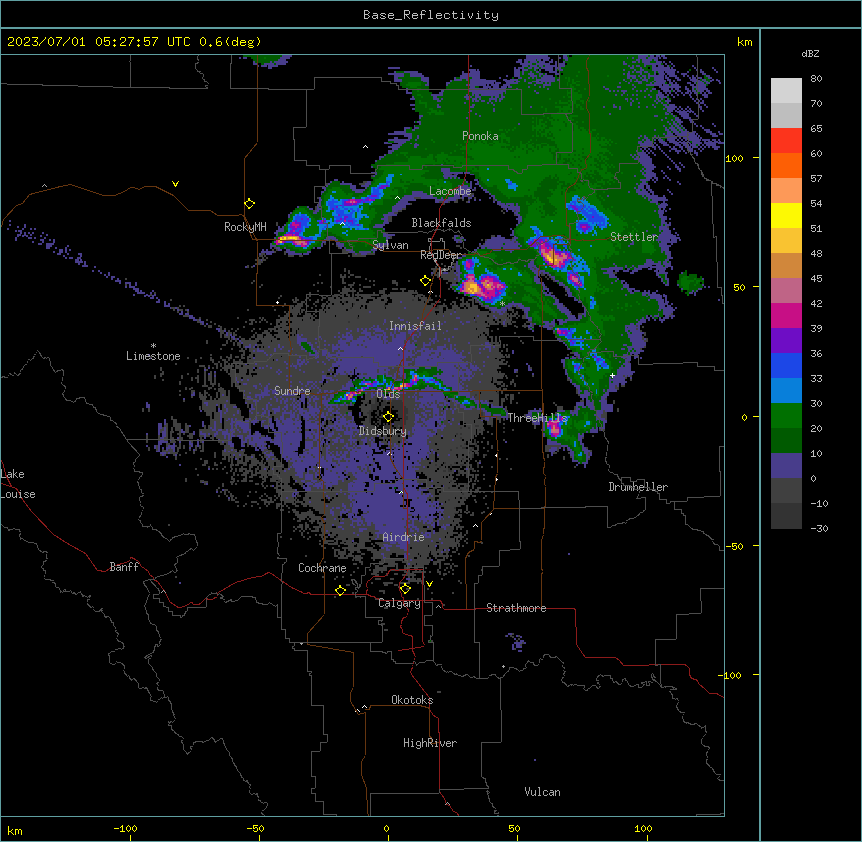
Task: Click the dBZ legend heading
Action: click(x=810, y=54)
